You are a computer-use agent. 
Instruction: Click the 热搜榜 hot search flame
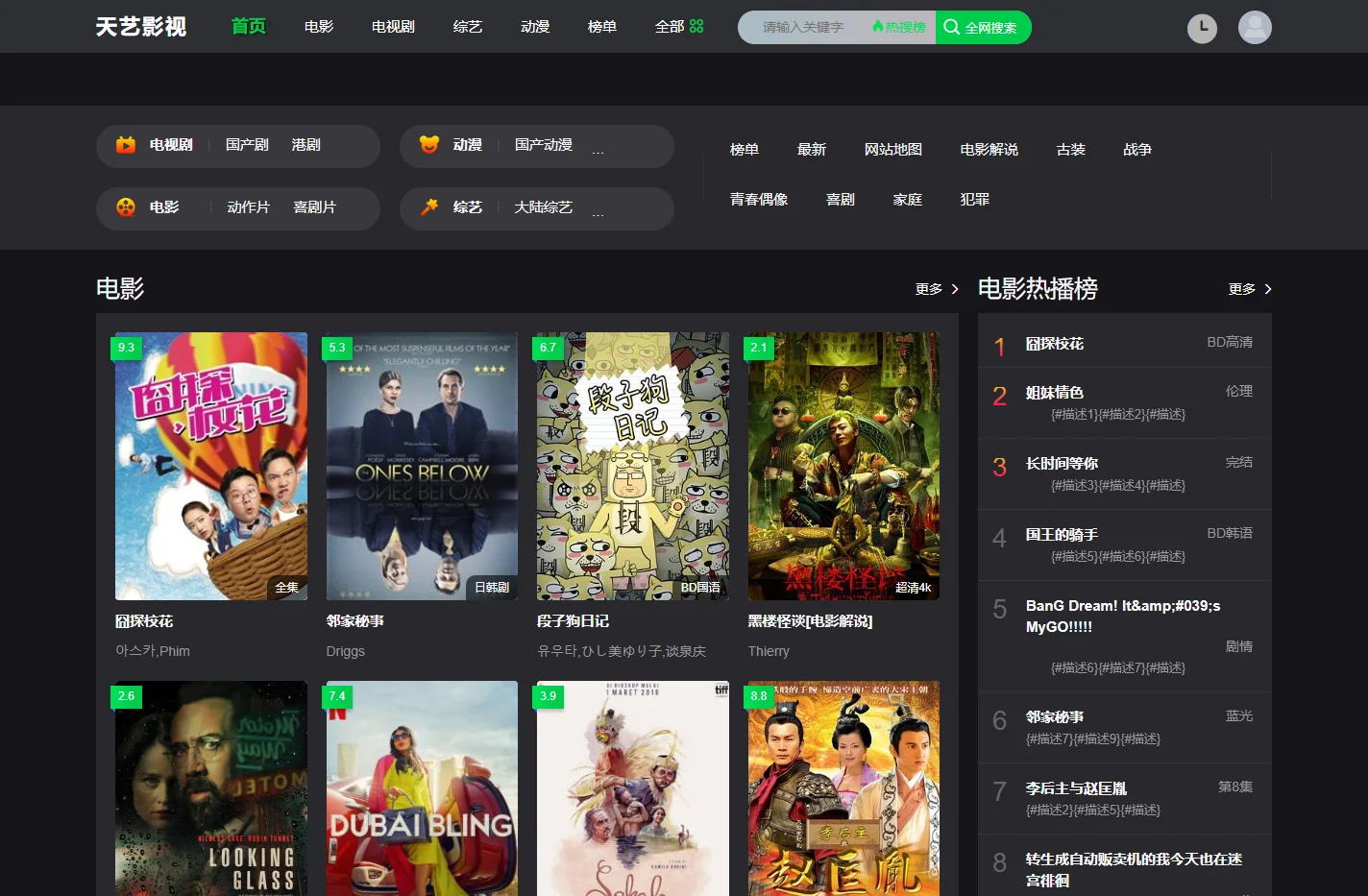point(898,27)
